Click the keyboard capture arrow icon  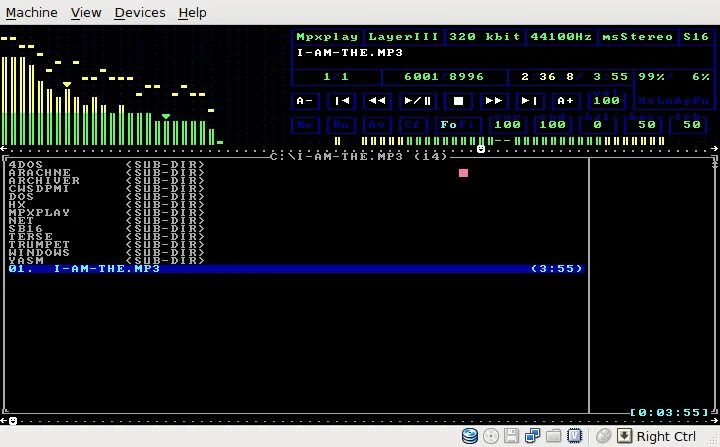624,436
